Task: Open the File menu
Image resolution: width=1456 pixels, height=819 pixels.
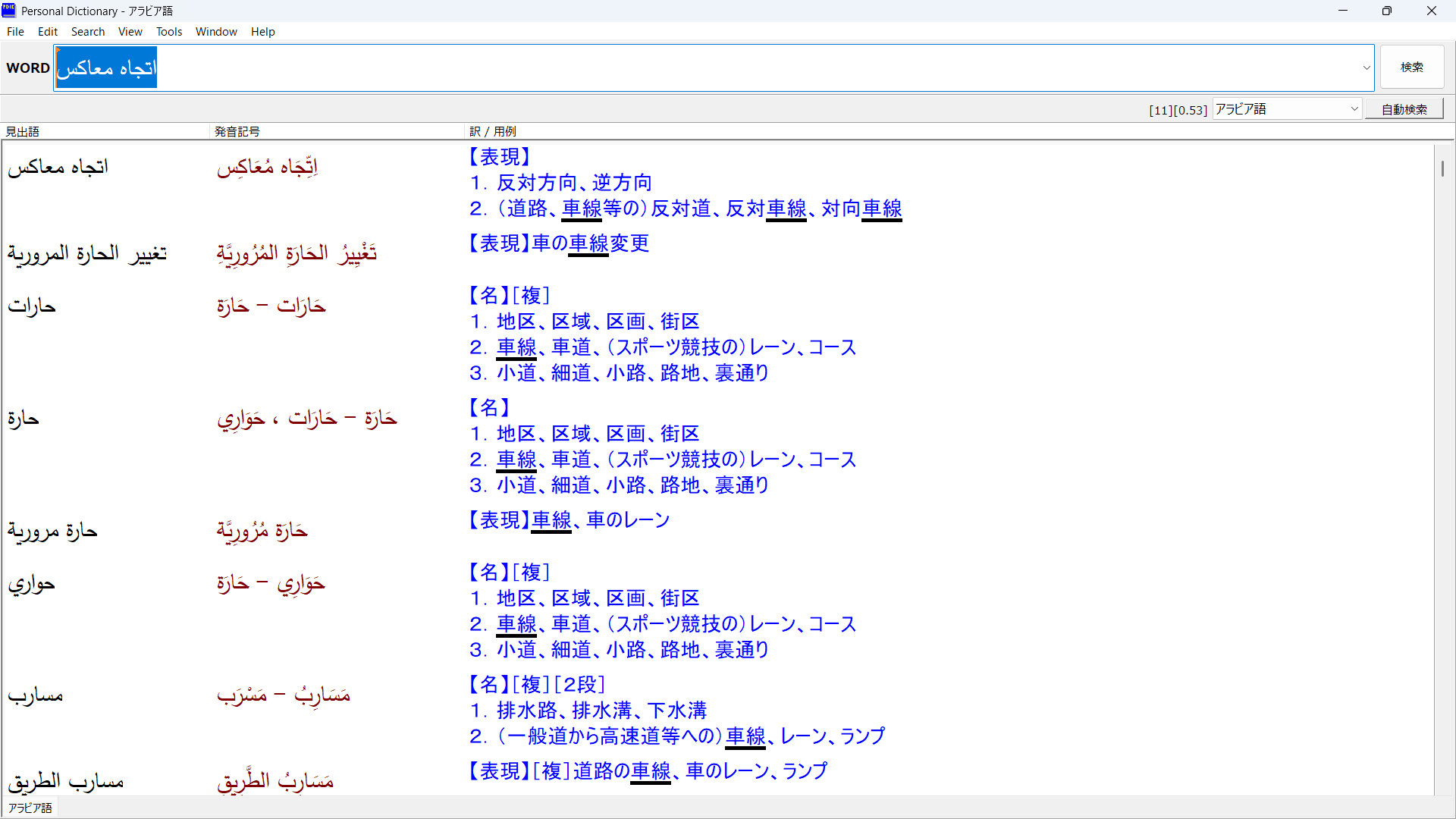Action: click(x=15, y=32)
